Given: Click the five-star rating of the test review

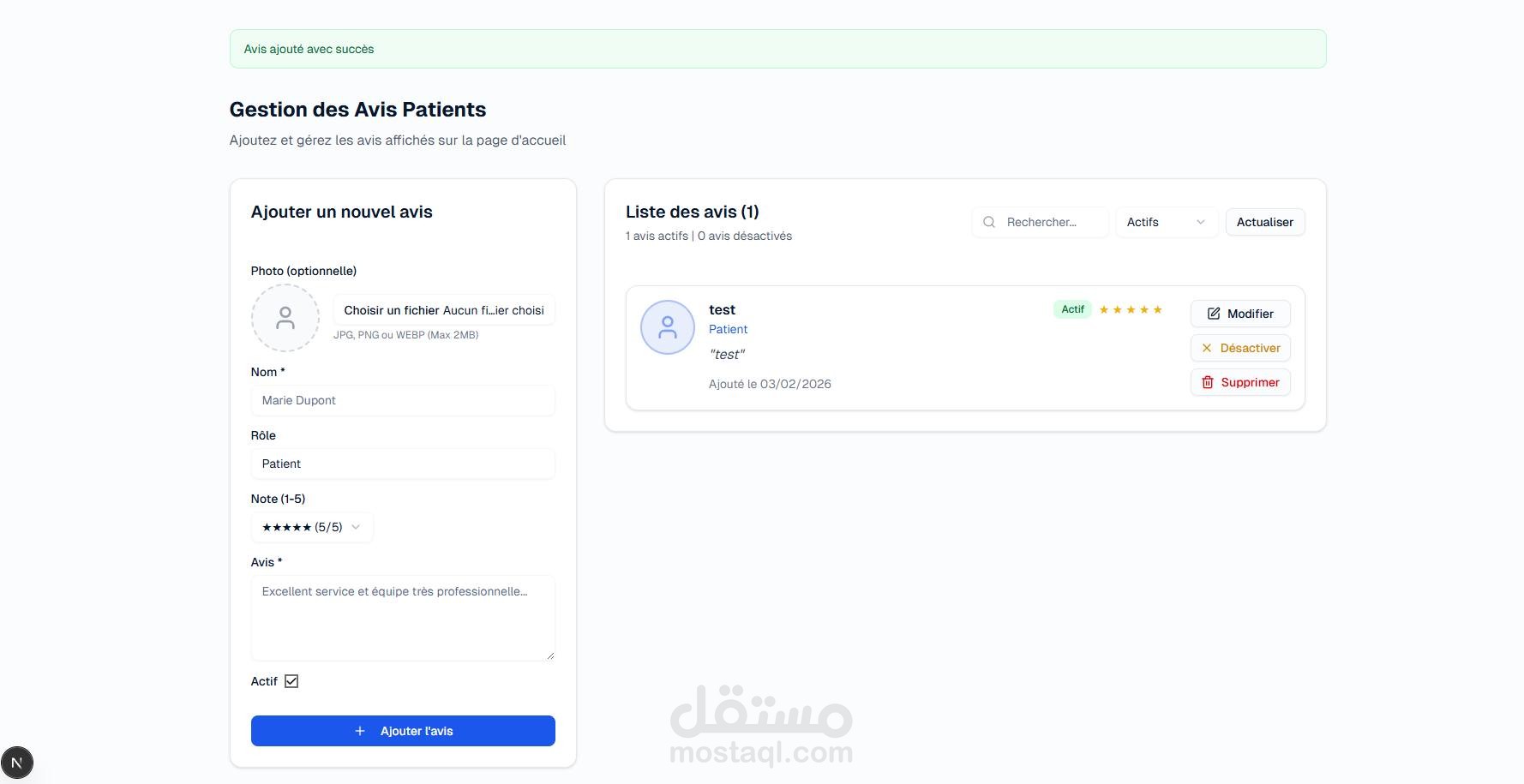Looking at the screenshot, I should 1131,309.
